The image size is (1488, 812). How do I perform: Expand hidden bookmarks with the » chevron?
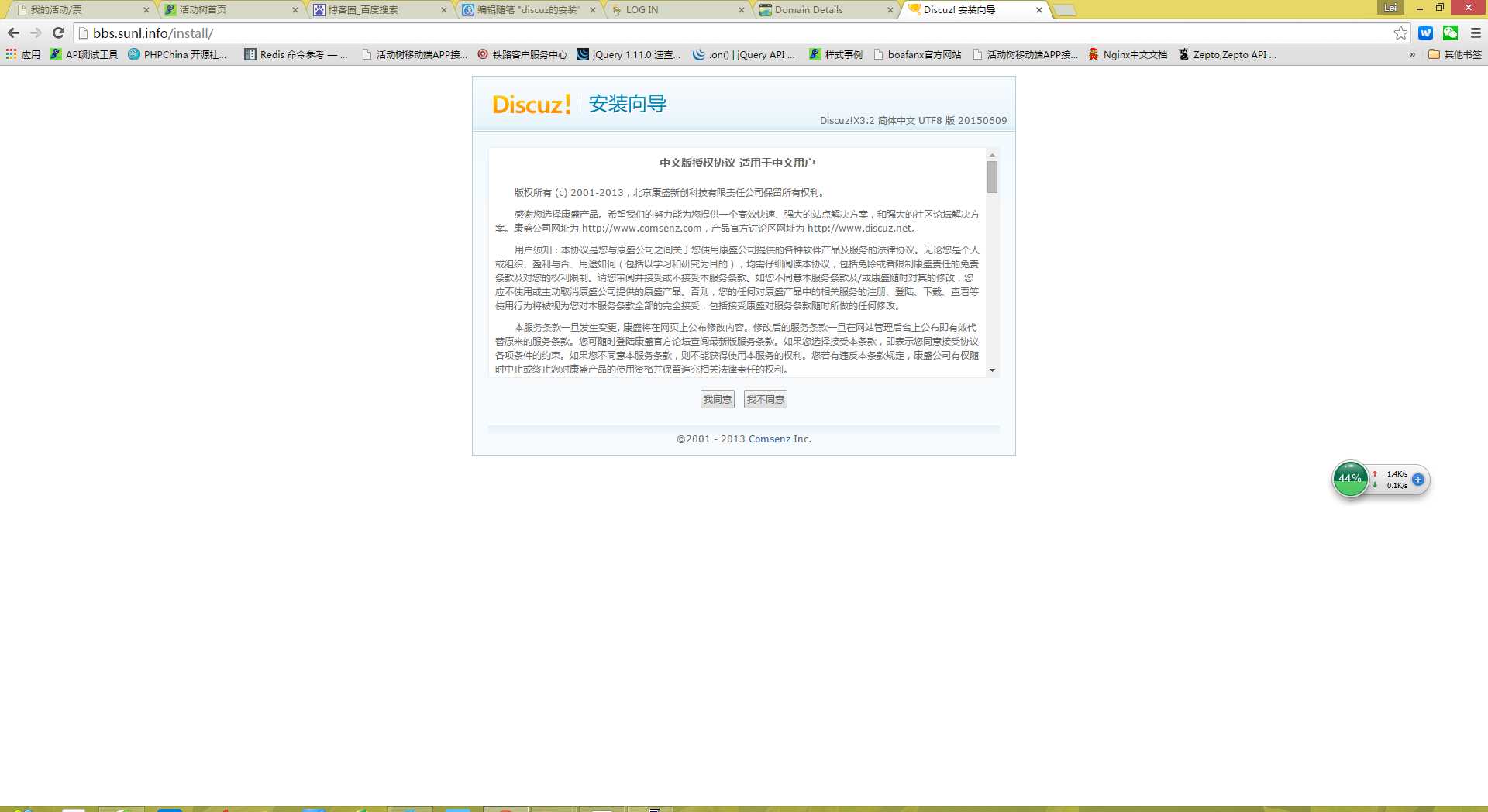[x=1412, y=54]
